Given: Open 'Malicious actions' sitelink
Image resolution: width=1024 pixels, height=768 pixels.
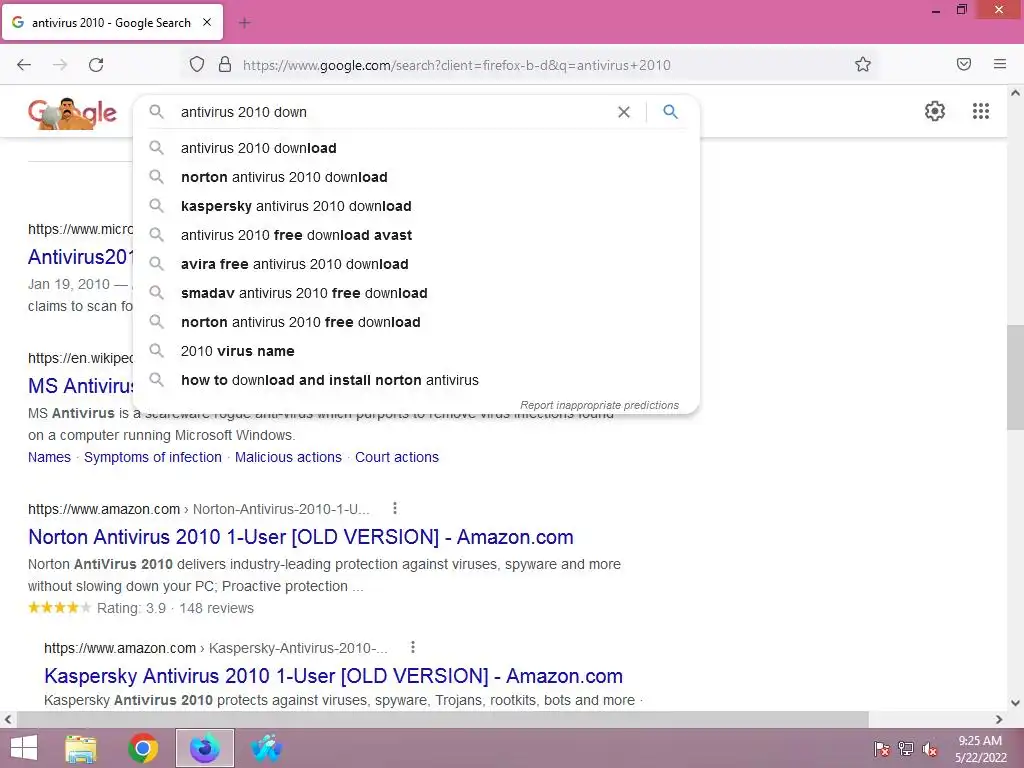Looking at the screenshot, I should pyautogui.click(x=288, y=457).
